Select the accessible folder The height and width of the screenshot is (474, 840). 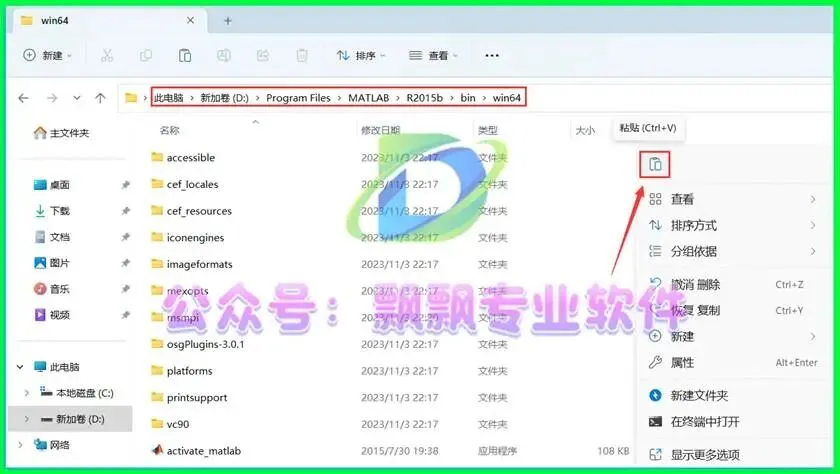[x=183, y=157]
